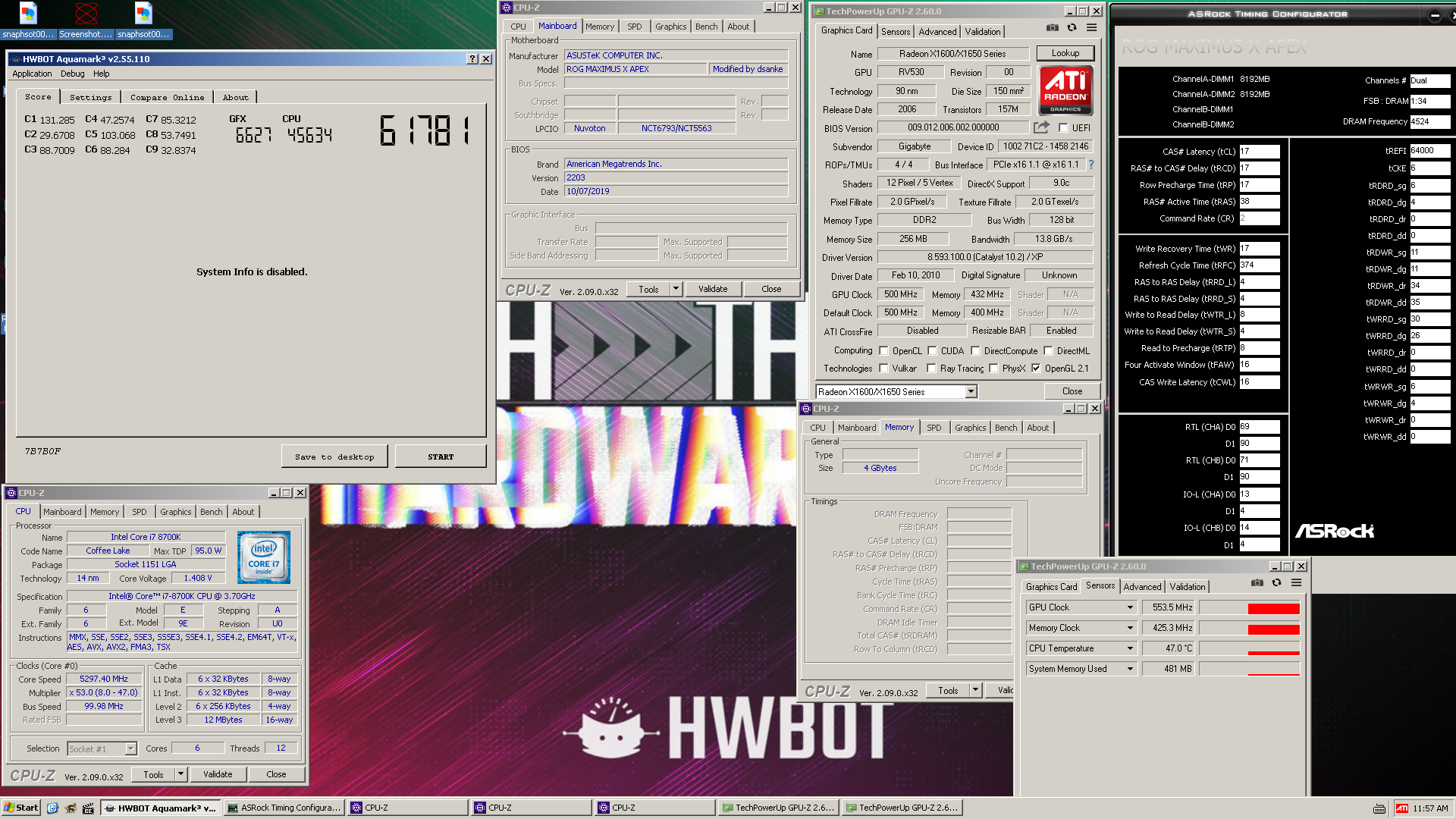Viewport: 1456px width, 819px height.
Task: Open hamburger menu in GPU-Z Sensors window
Action: 1296,582
